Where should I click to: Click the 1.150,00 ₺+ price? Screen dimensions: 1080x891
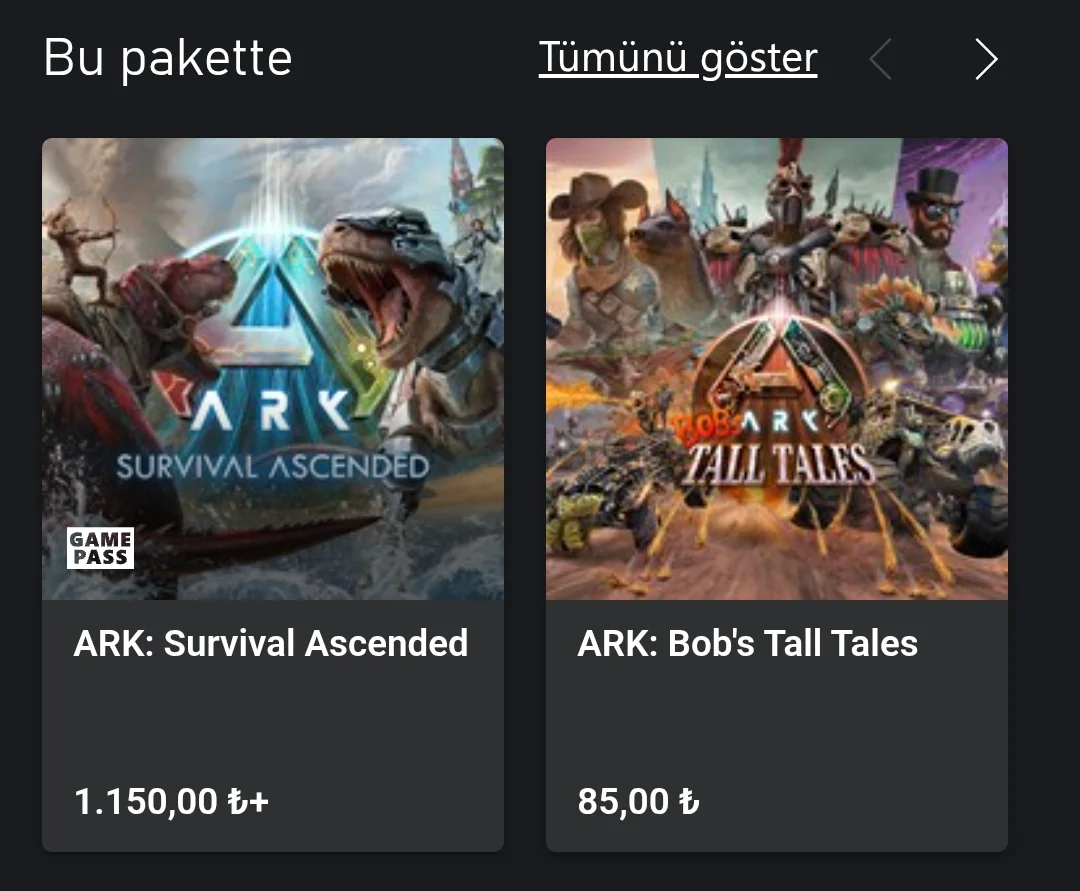click(172, 801)
